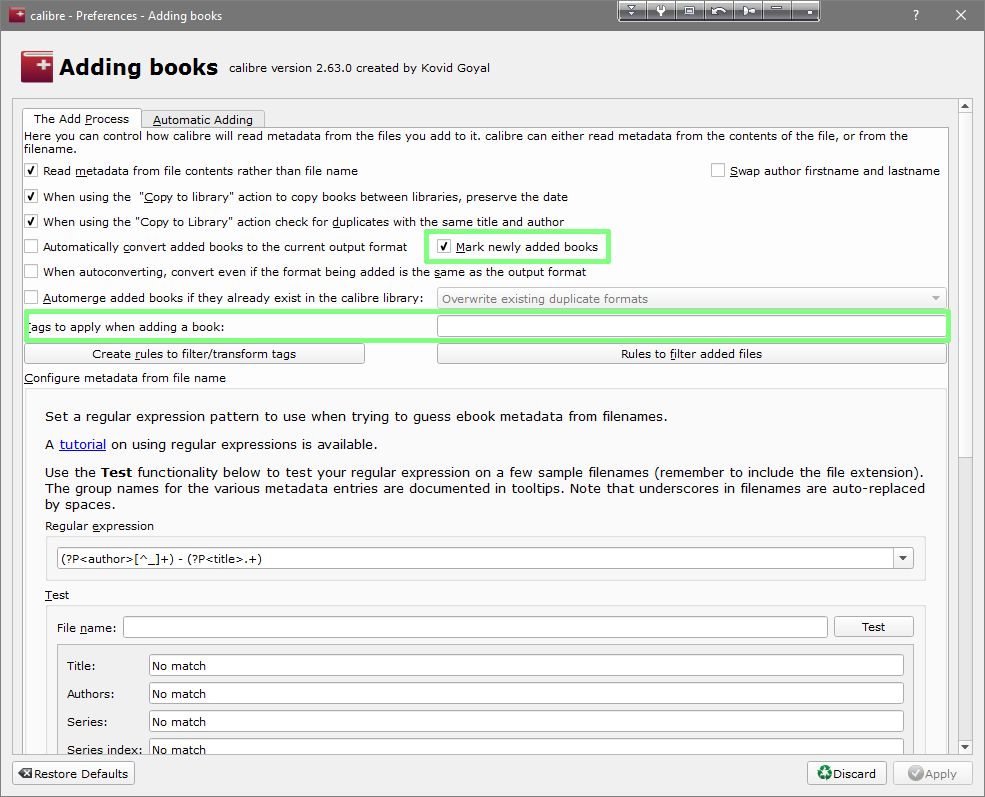Click the Authors result field
Image resolution: width=985 pixels, height=797 pixels.
pyautogui.click(x=526, y=693)
